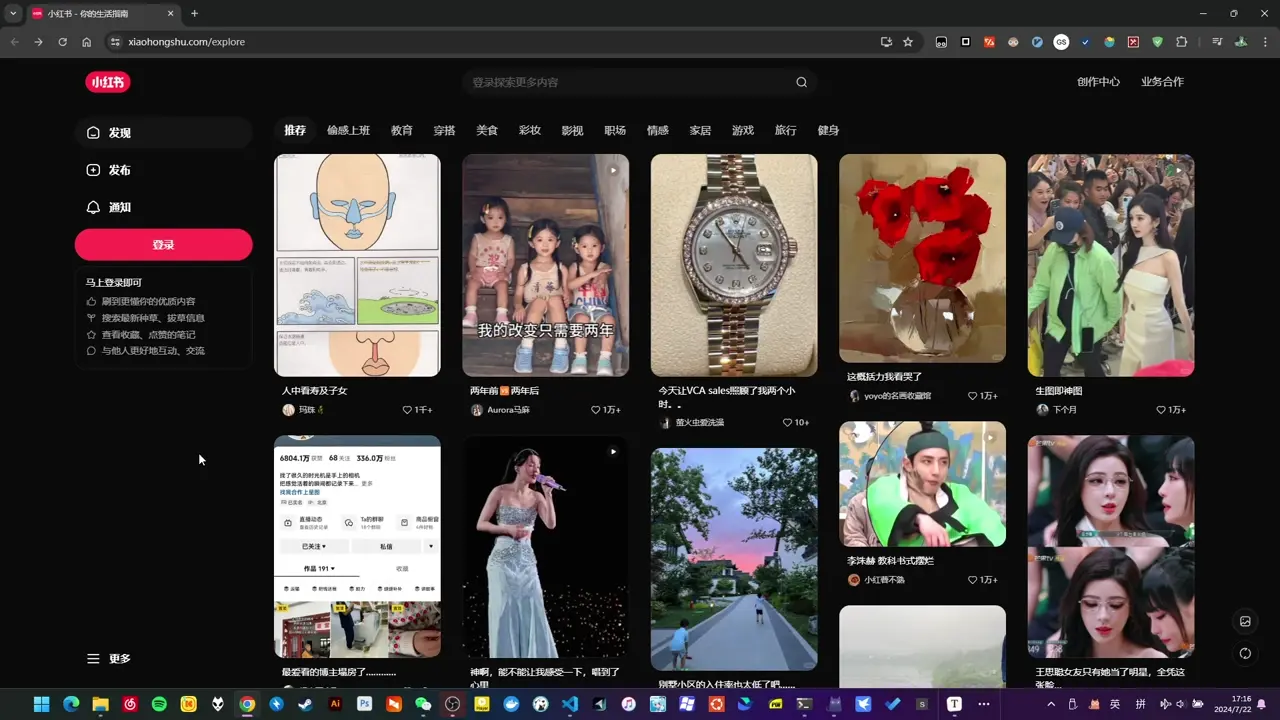The image size is (1280, 720).
Task: Like the 两年前两年后 post heart
Action: pos(596,410)
